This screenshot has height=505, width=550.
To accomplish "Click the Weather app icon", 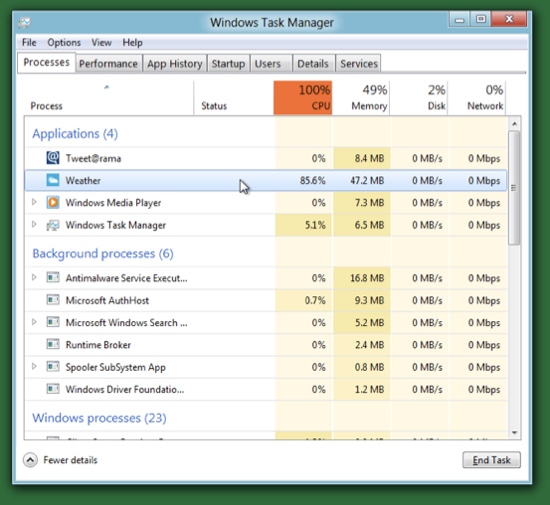I will [53, 180].
